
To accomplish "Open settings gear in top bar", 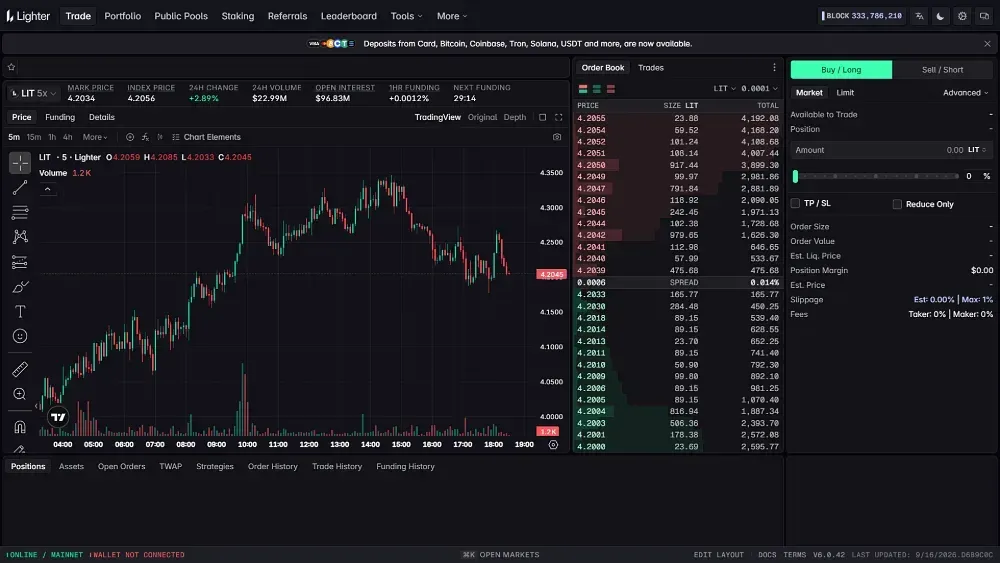I will [x=962, y=16].
